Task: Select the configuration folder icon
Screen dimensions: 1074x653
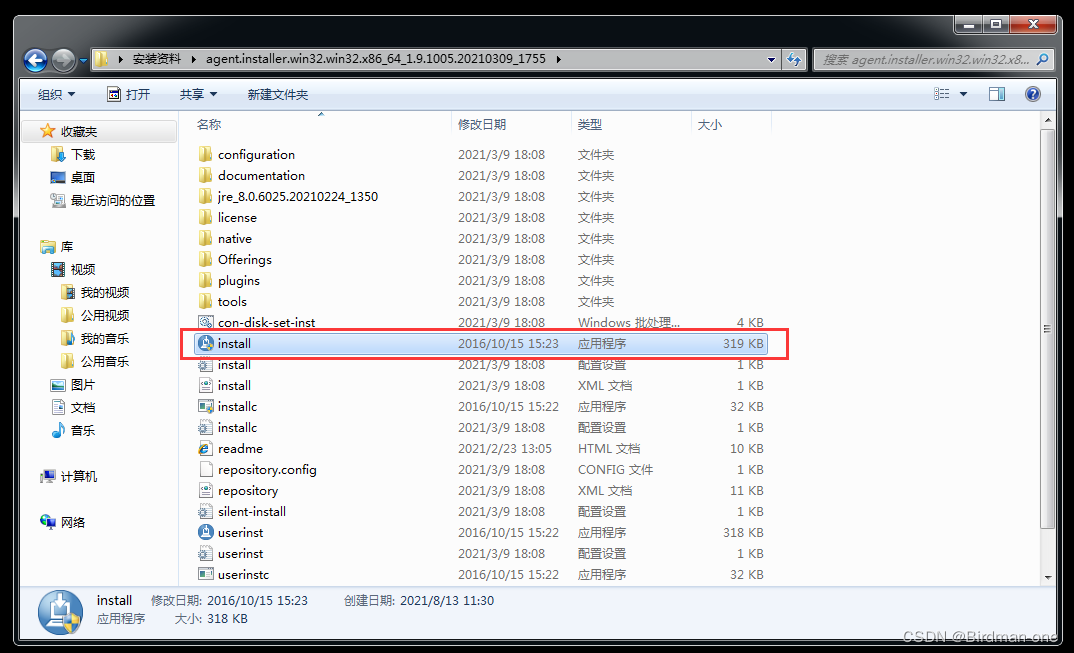Action: (x=205, y=154)
